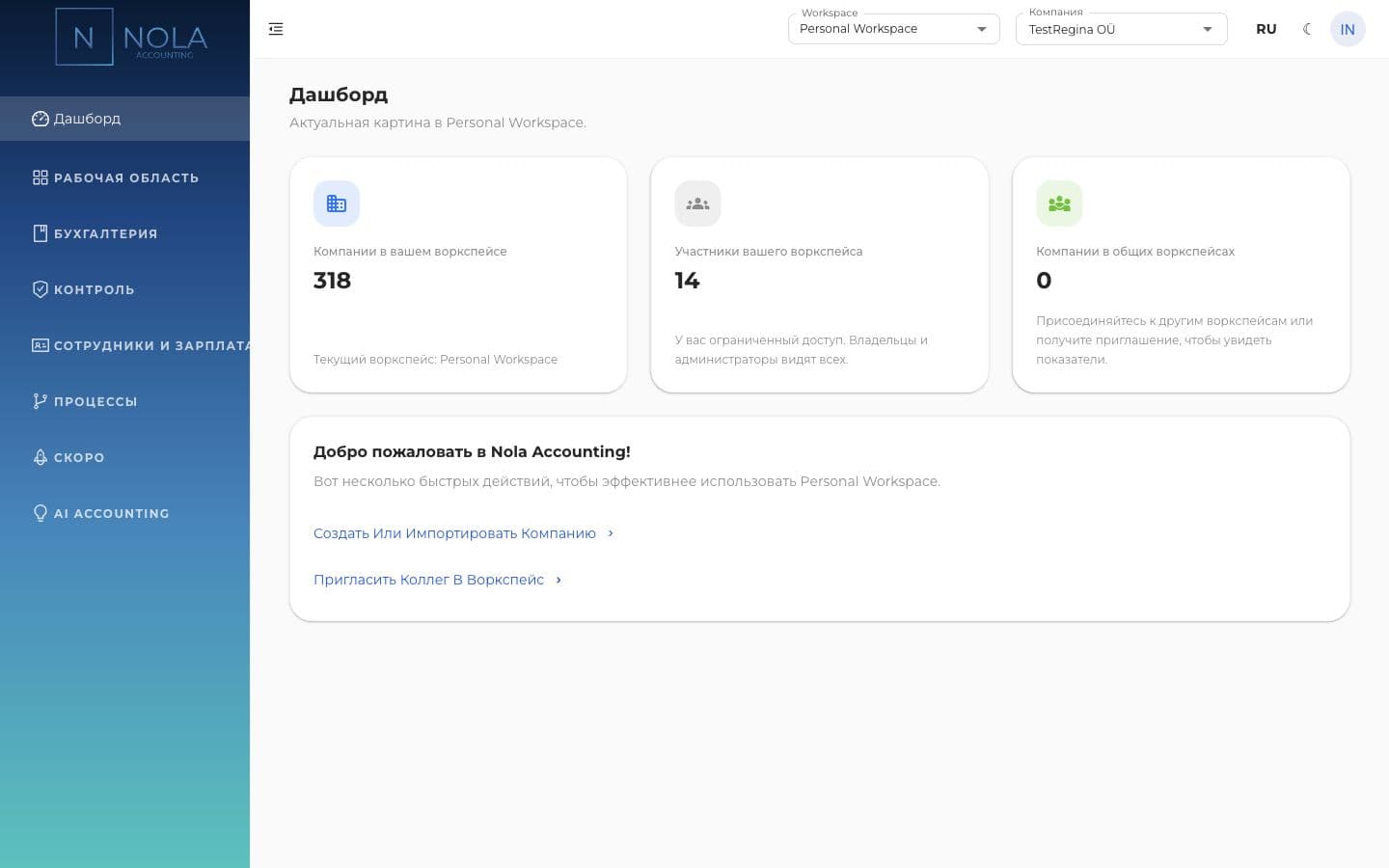Click the Компании в общих воркспейсах label
The width and height of the screenshot is (1389, 868).
1135,252
